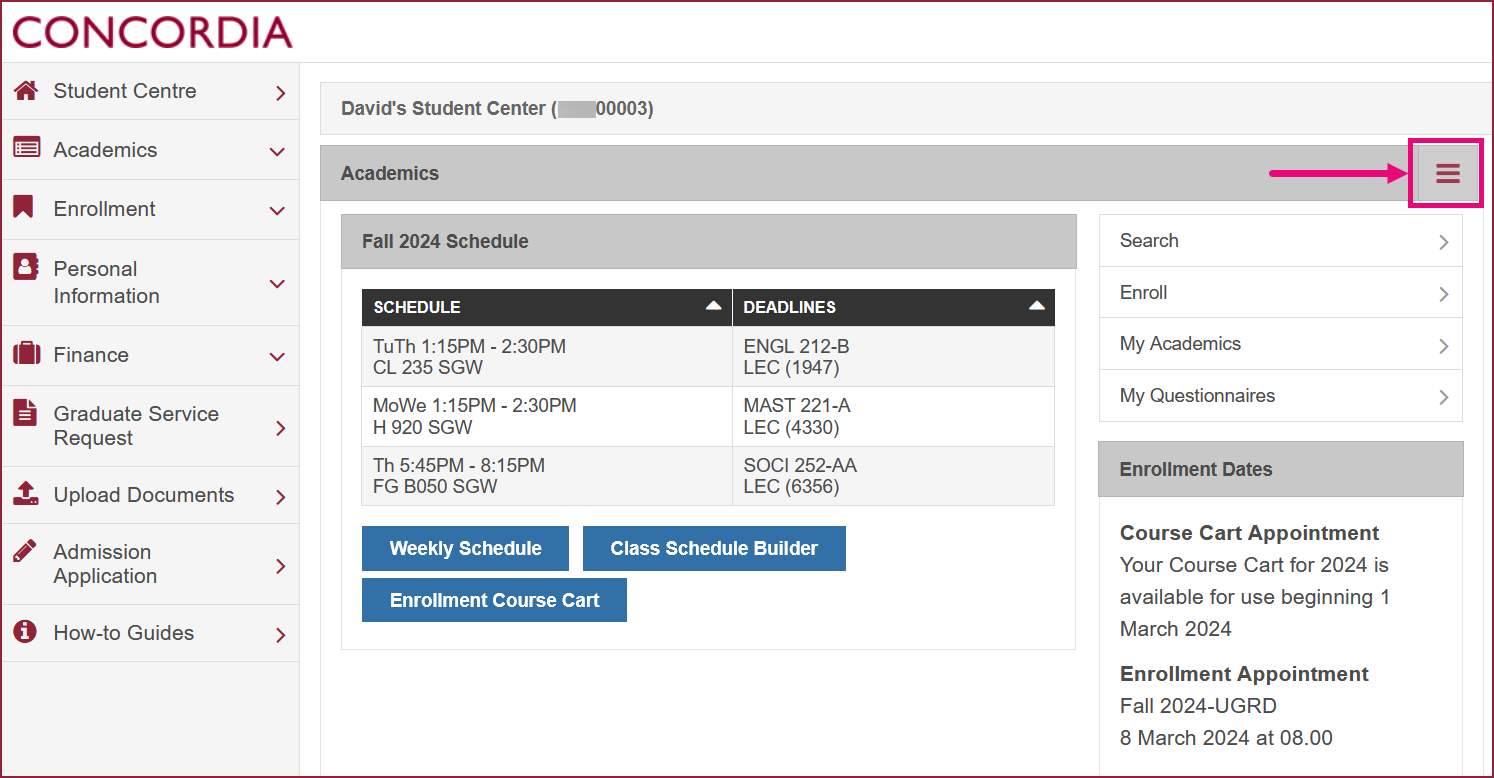Click the Personal Information contact icon
The width and height of the screenshot is (1494, 778).
pos(25,267)
